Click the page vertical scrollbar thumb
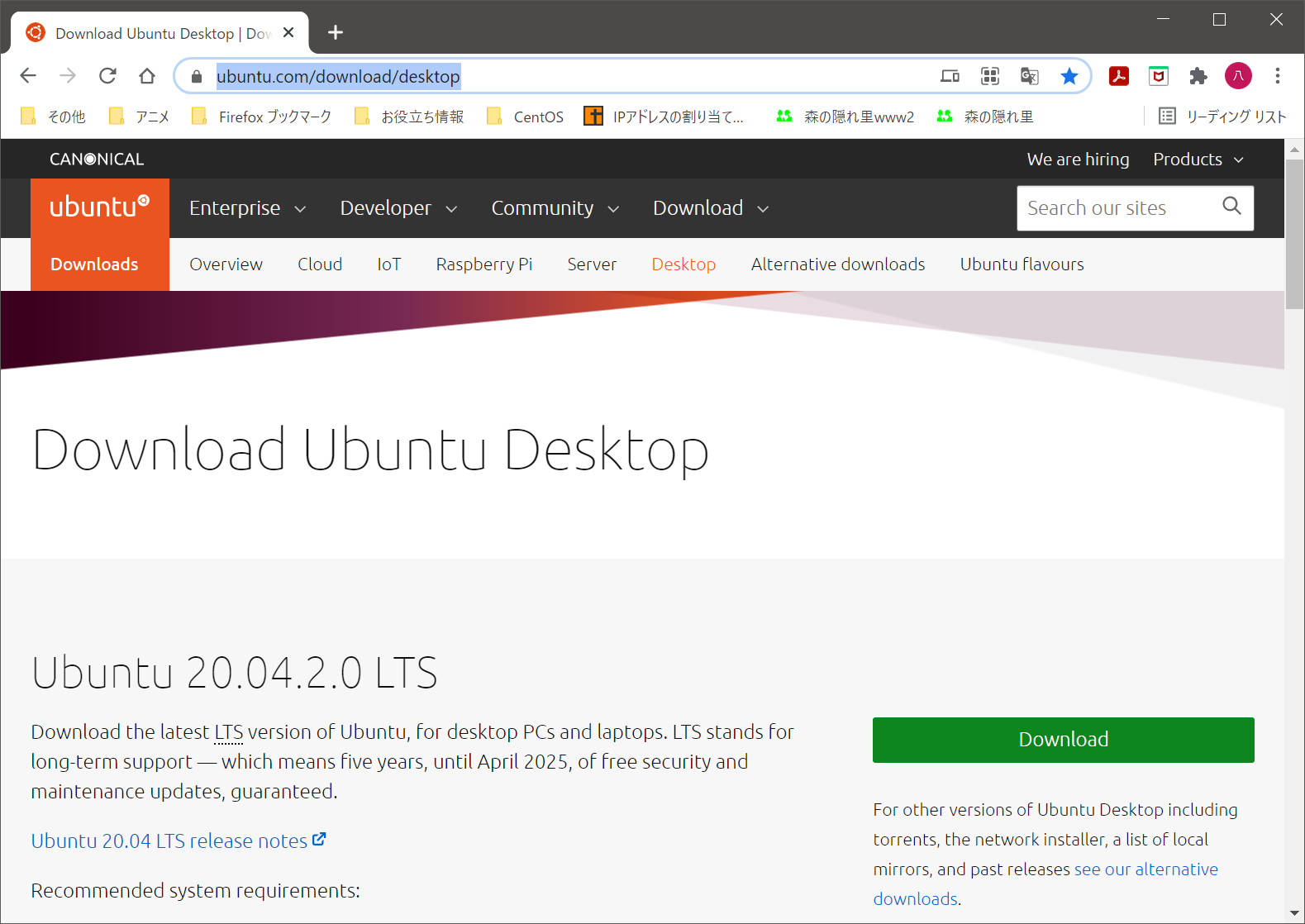 click(x=1294, y=234)
